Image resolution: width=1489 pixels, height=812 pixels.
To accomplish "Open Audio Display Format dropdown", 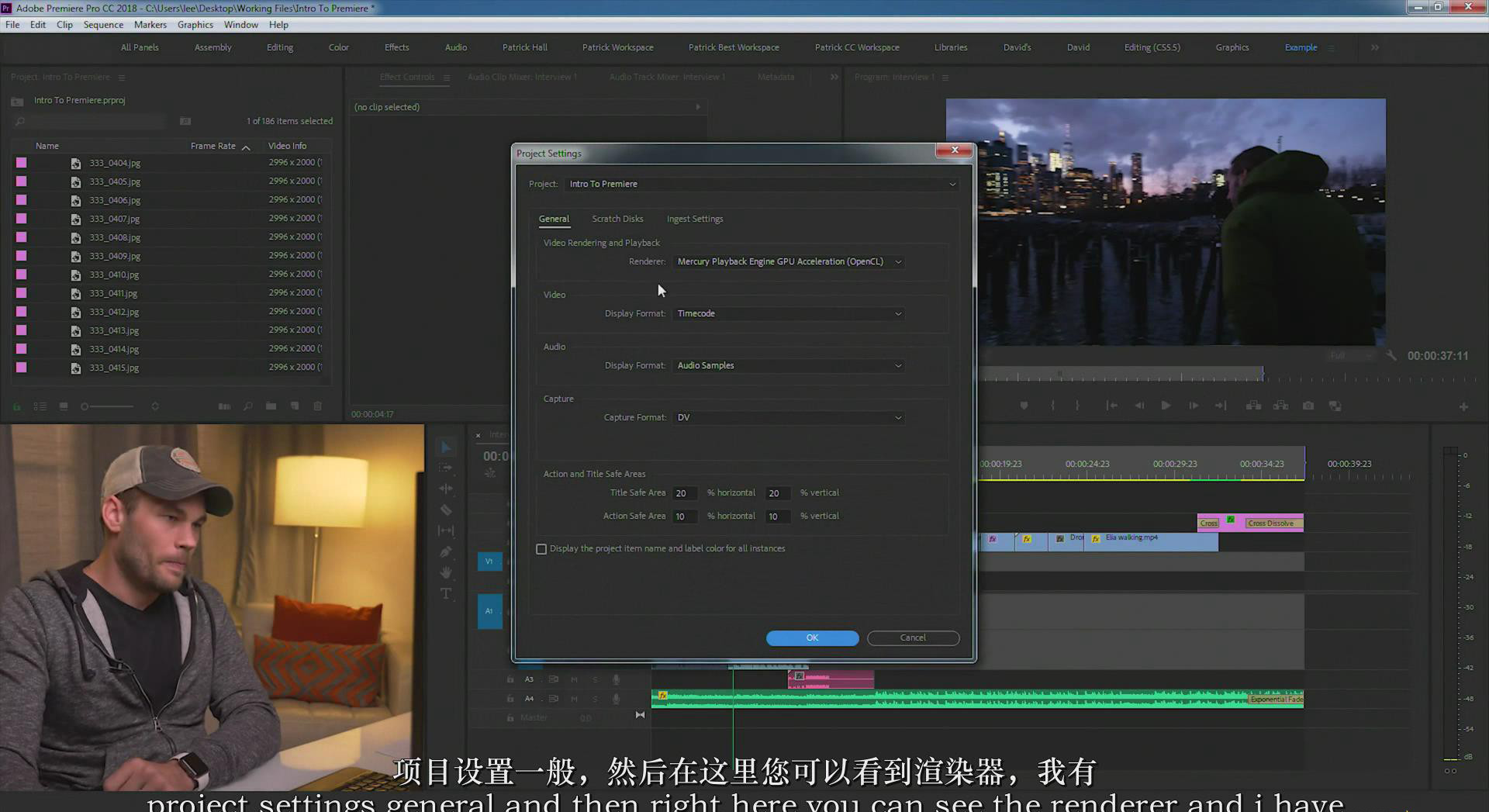I will (x=789, y=366).
